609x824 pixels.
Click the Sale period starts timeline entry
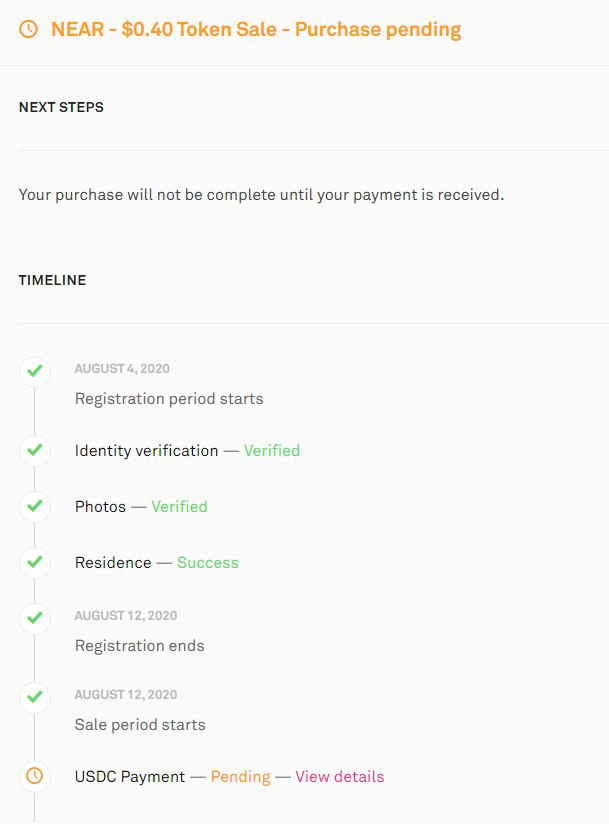[140, 725]
